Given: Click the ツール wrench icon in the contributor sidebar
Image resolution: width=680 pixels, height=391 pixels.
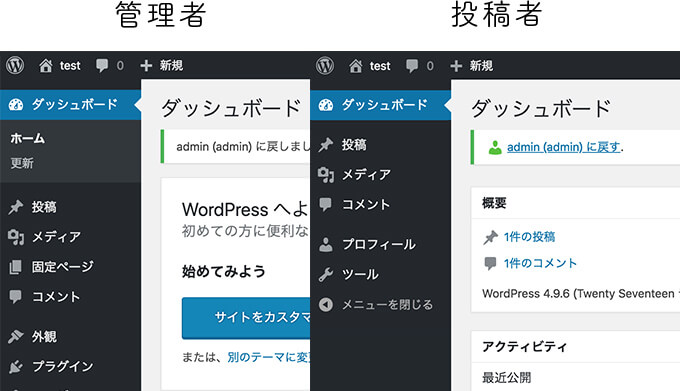Looking at the screenshot, I should coord(326,274).
